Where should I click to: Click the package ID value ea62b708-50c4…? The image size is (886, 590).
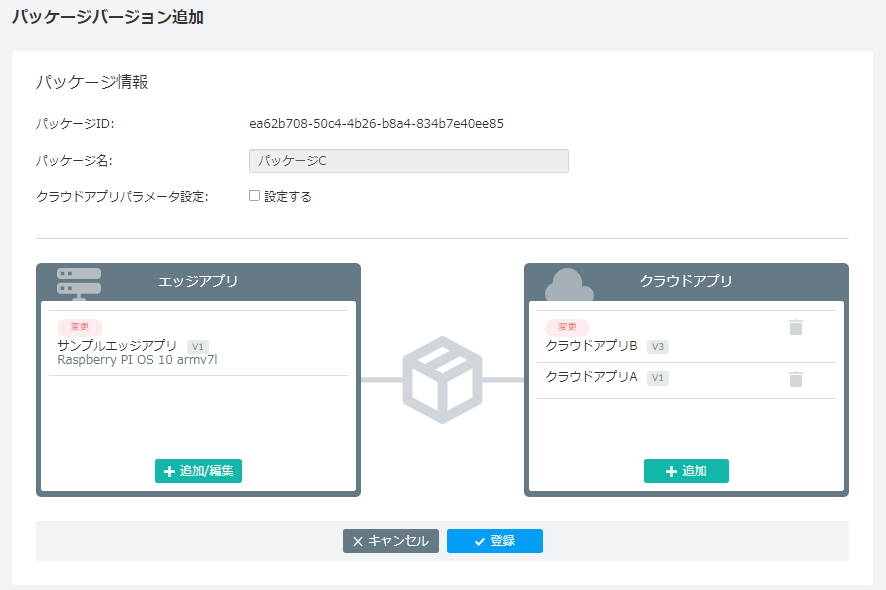[x=376, y=124]
